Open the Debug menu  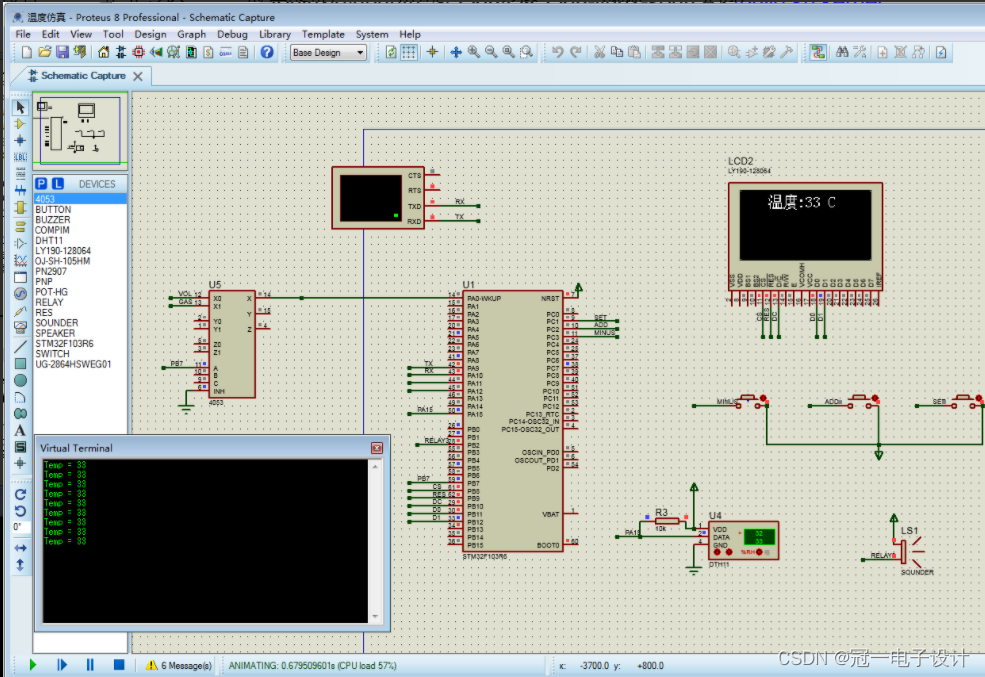click(232, 35)
